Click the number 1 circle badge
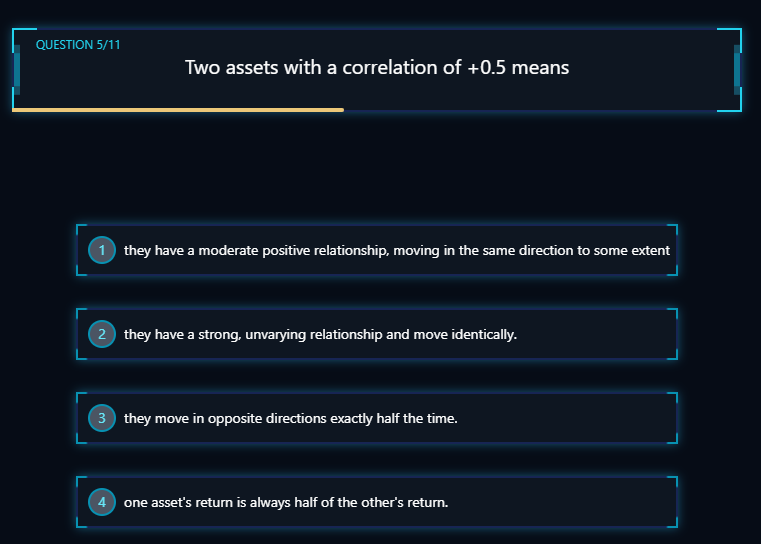761x544 pixels. [x=101, y=250]
